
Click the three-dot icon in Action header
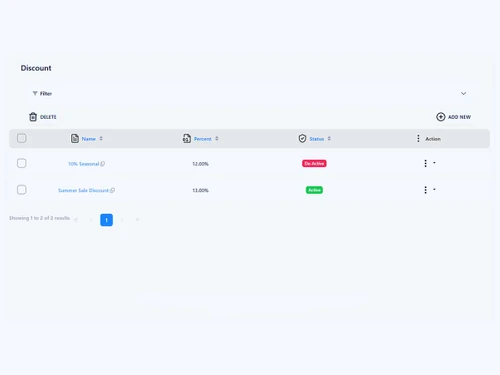[x=418, y=138]
